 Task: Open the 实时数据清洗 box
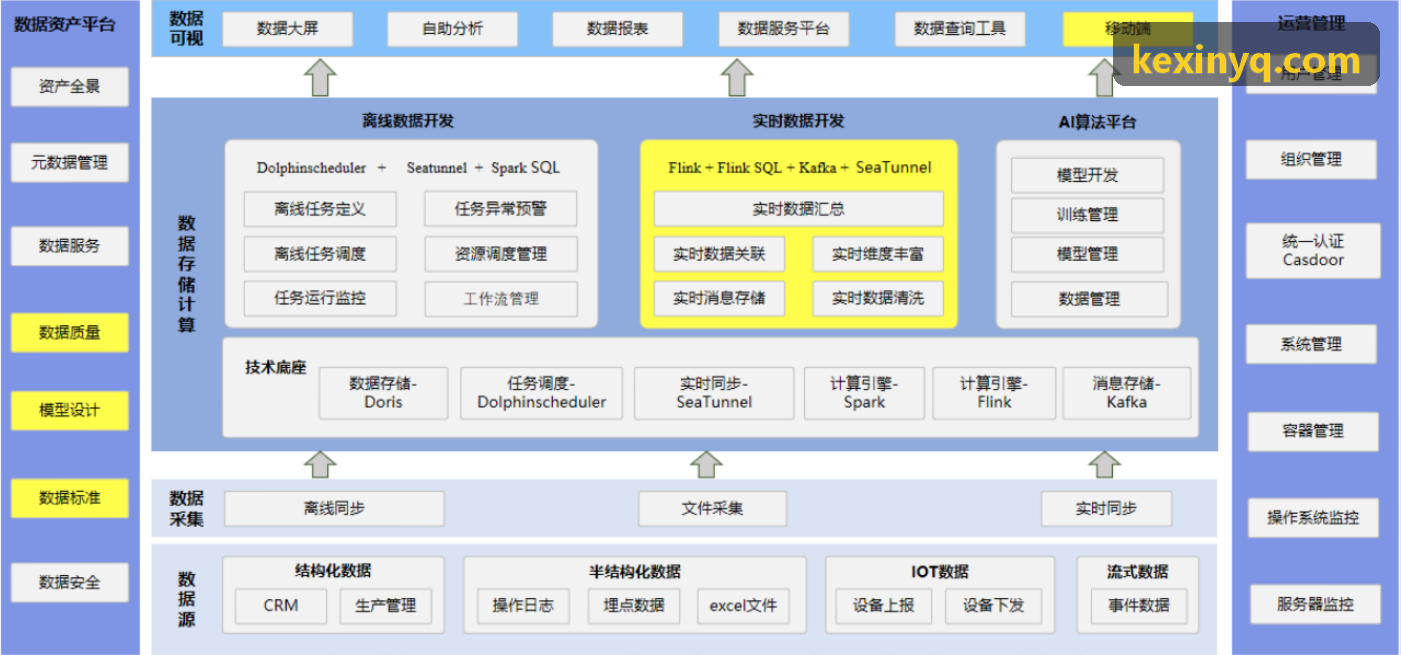coord(878,298)
